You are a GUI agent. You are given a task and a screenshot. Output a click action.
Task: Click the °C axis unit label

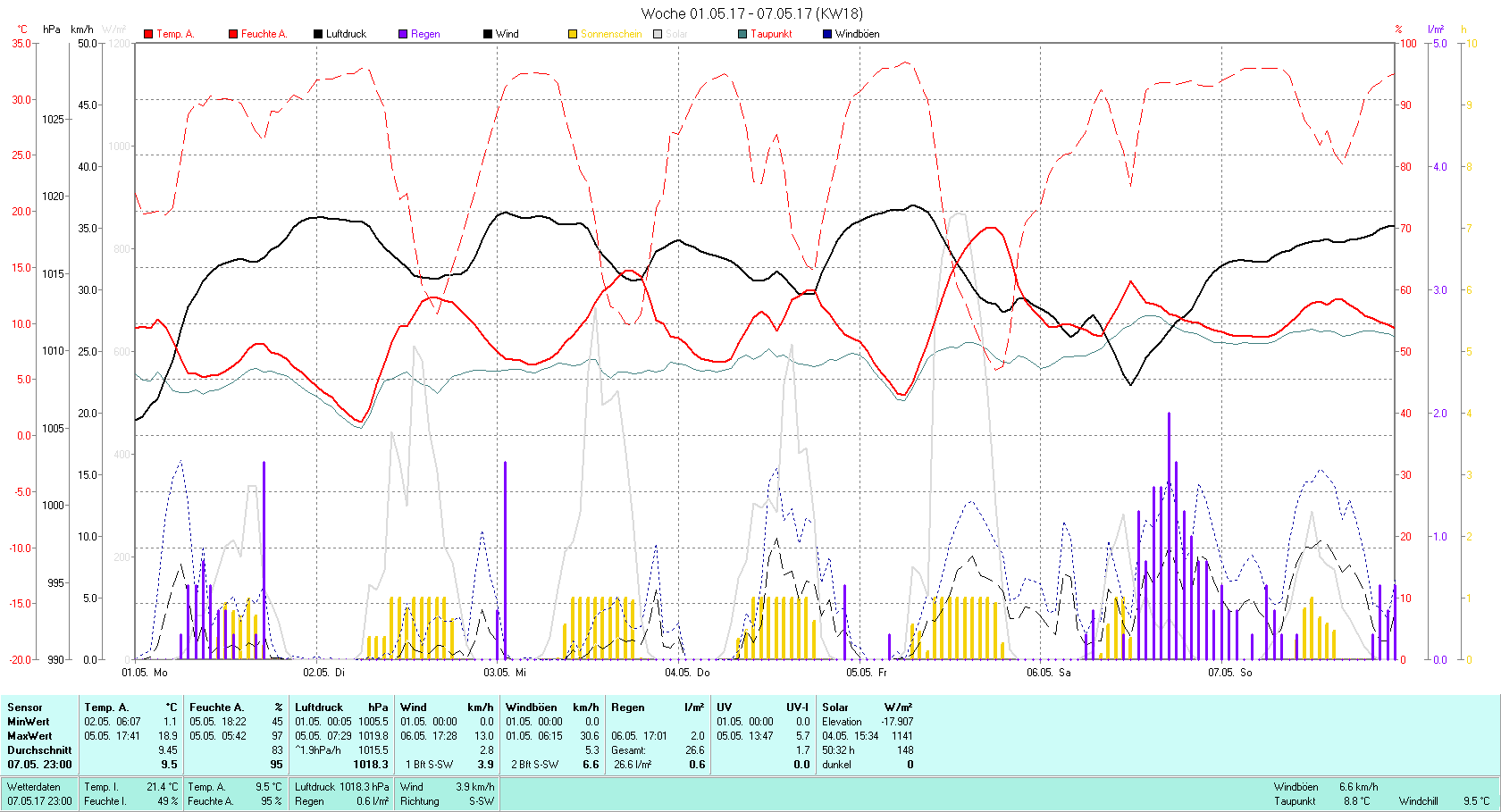(x=22, y=29)
